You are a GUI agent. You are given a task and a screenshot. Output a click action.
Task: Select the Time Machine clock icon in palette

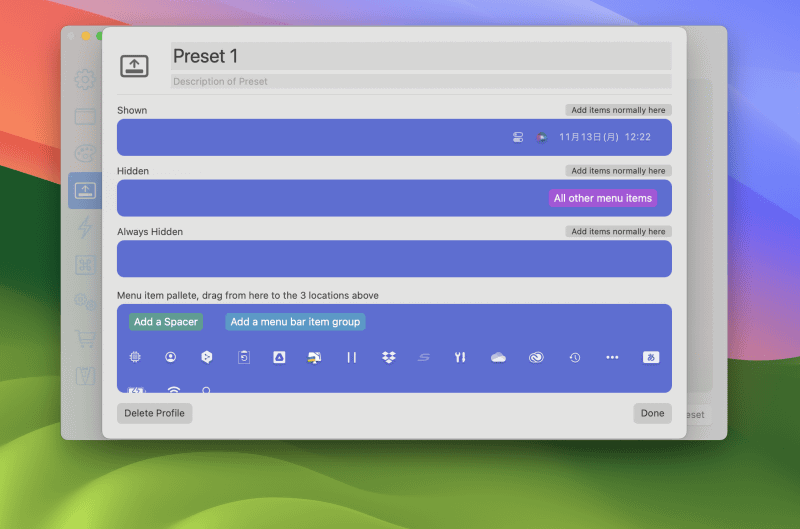coord(575,358)
